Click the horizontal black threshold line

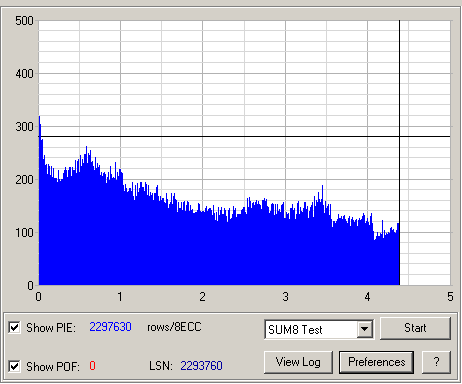tap(244, 136)
